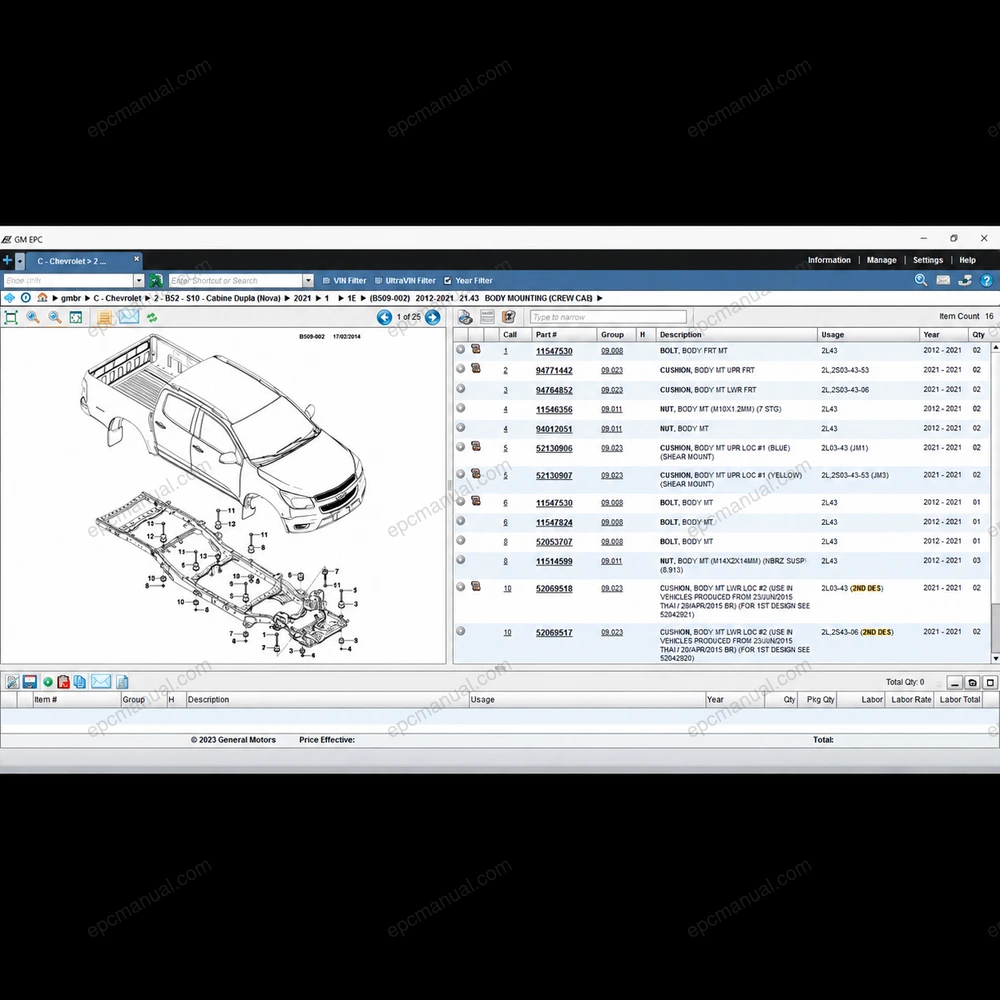Select radio button for part 94771442
The height and width of the screenshot is (1000, 1000).
coord(460,369)
